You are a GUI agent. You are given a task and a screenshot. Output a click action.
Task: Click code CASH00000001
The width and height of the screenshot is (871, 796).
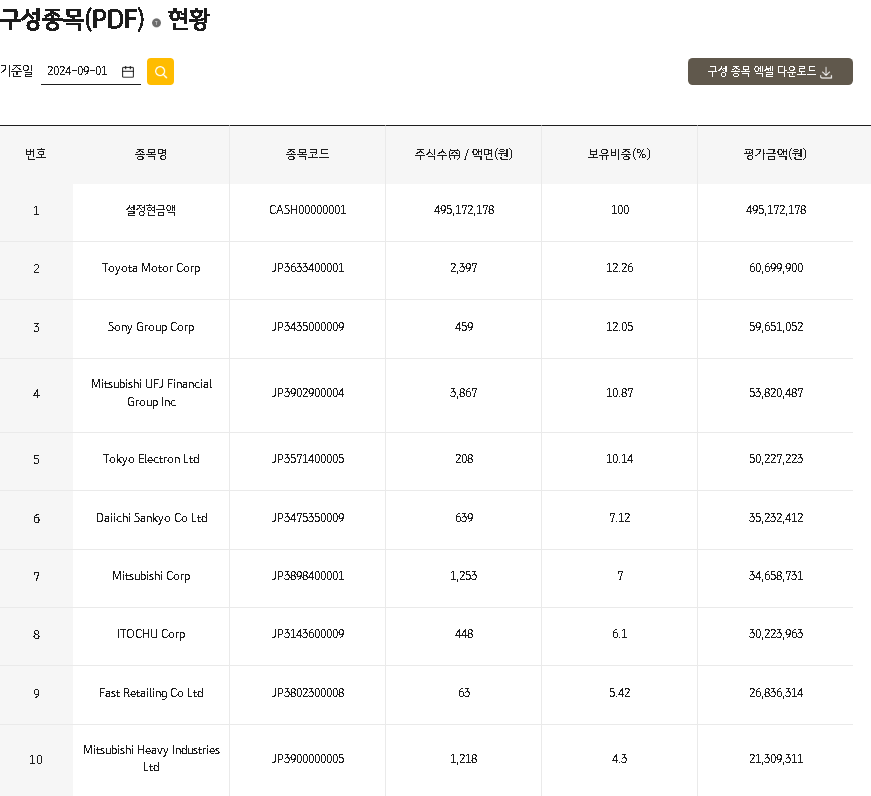[x=307, y=210]
